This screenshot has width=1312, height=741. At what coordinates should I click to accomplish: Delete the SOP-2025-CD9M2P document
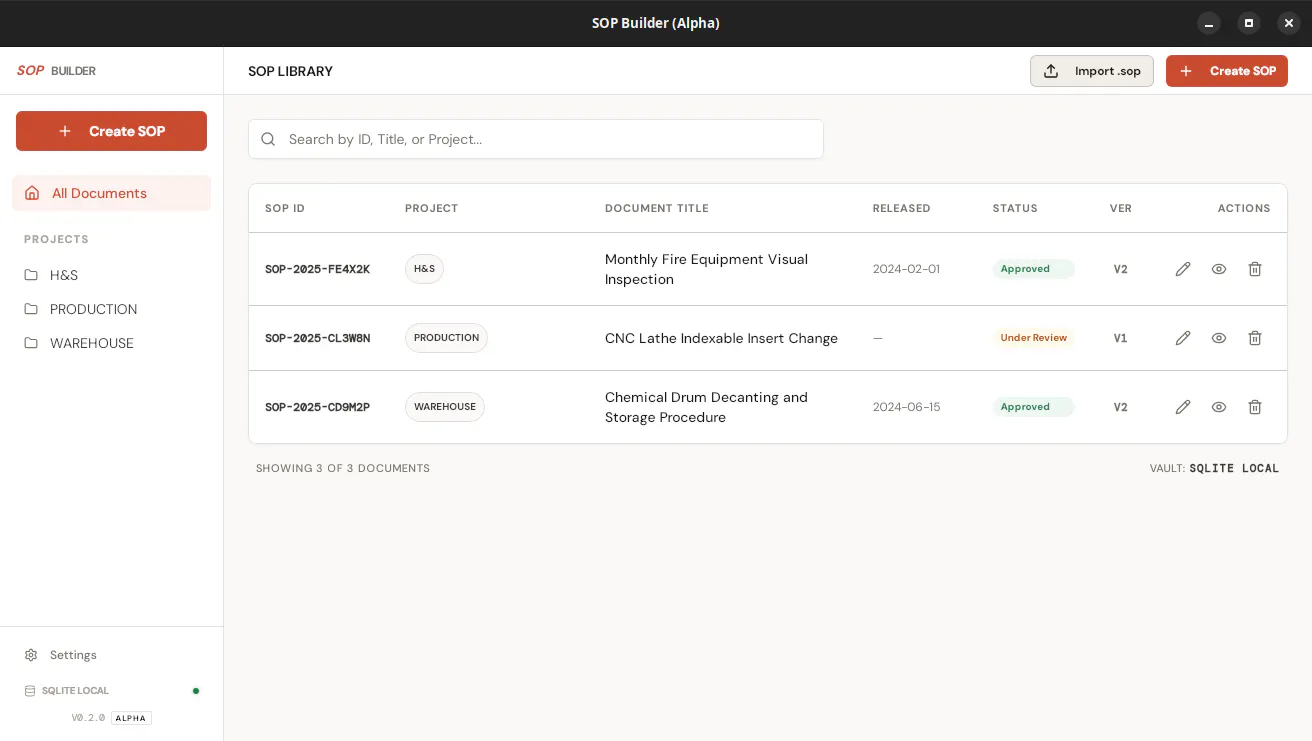click(1255, 407)
